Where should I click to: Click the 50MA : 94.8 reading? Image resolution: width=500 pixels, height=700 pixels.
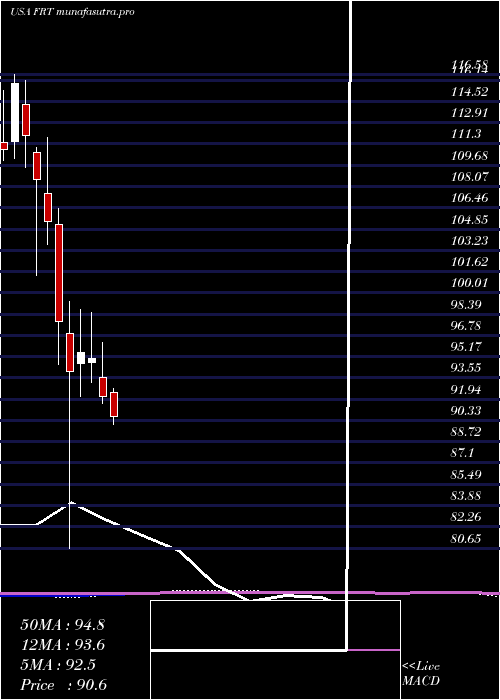click(x=62, y=625)
